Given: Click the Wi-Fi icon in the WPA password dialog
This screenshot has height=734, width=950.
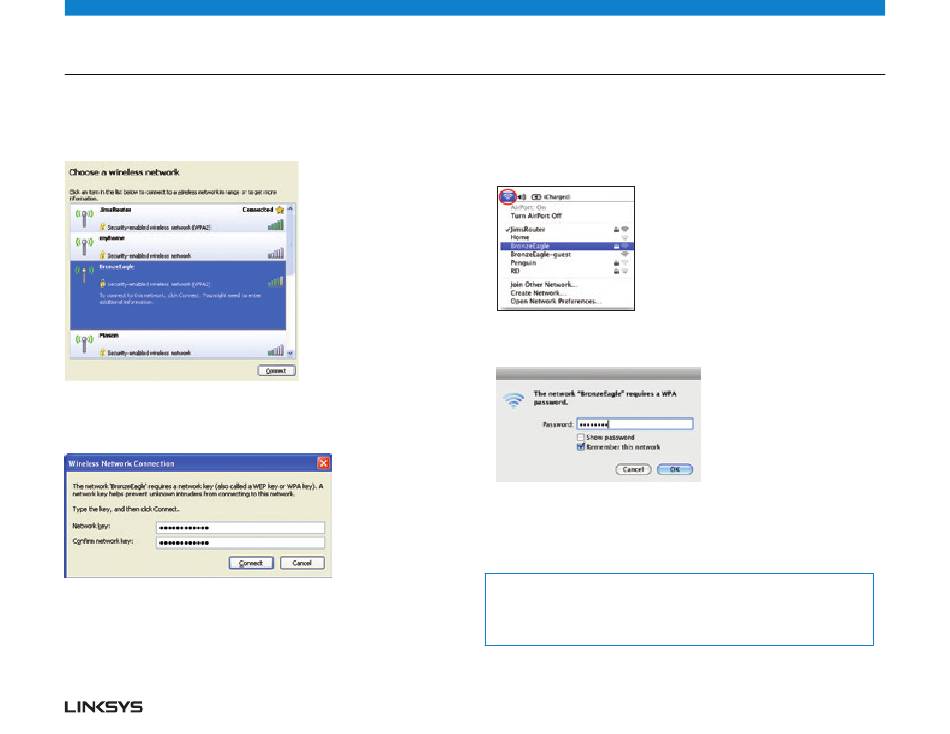Looking at the screenshot, I should pyautogui.click(x=515, y=403).
